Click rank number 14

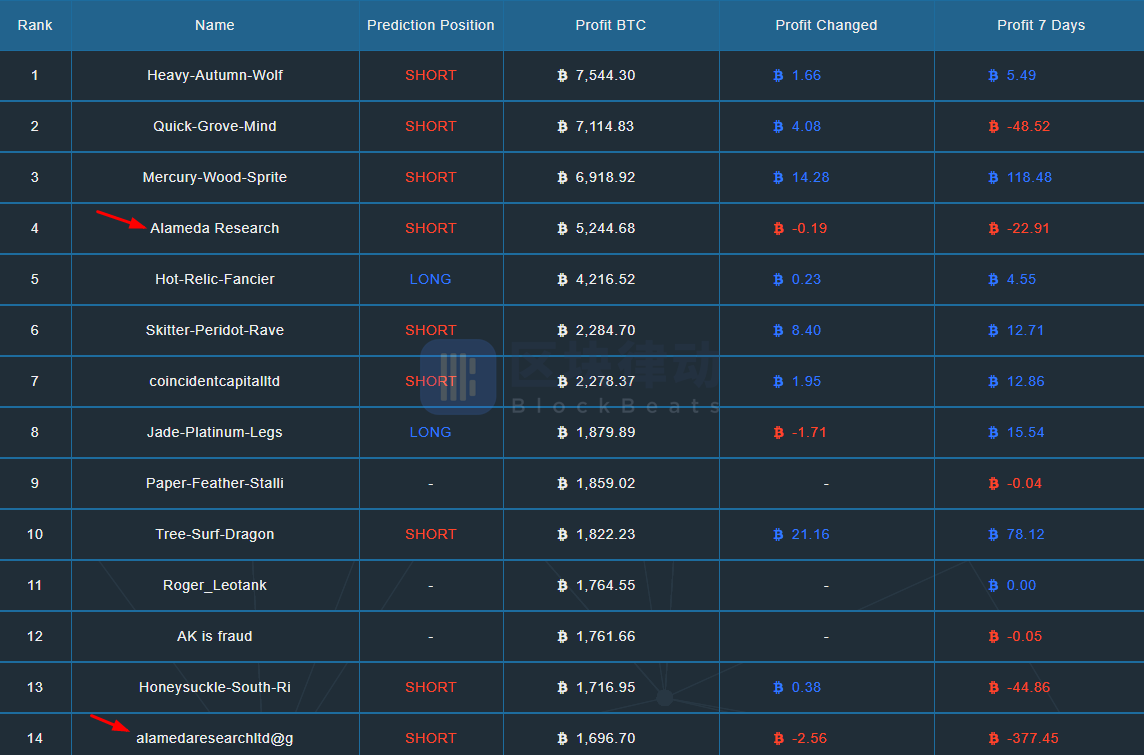(35, 739)
